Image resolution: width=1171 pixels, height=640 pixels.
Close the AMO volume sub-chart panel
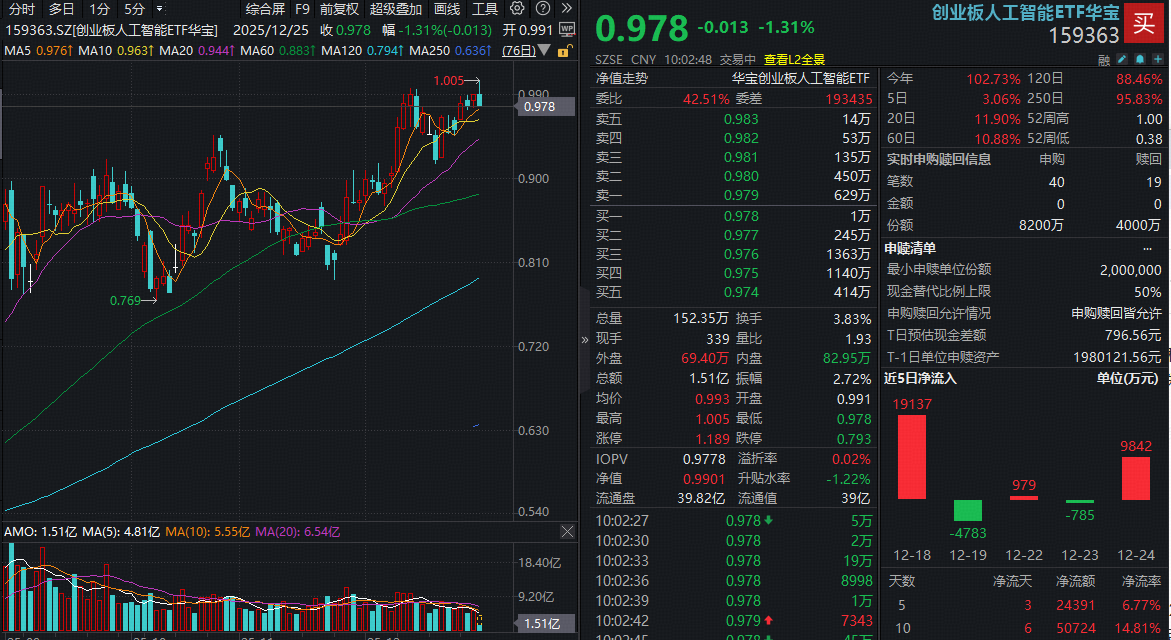click(x=567, y=531)
